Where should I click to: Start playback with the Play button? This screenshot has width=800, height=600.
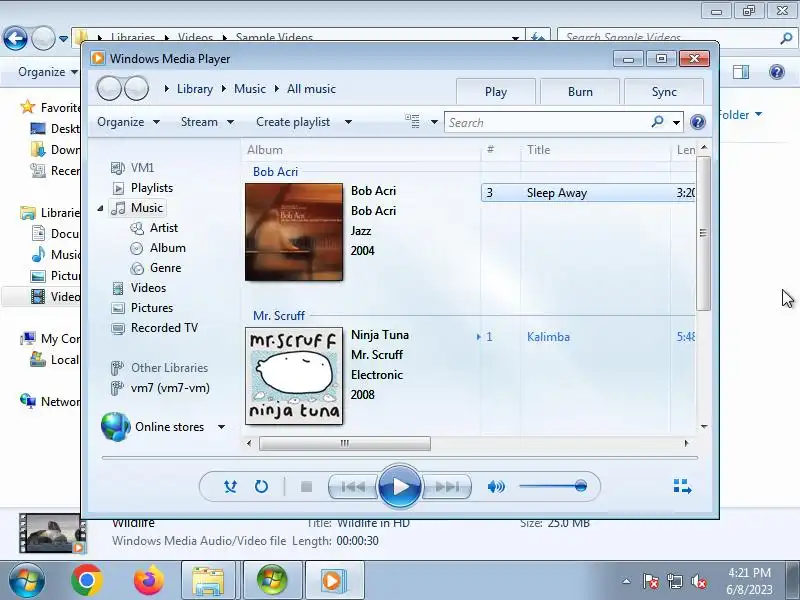[400, 486]
